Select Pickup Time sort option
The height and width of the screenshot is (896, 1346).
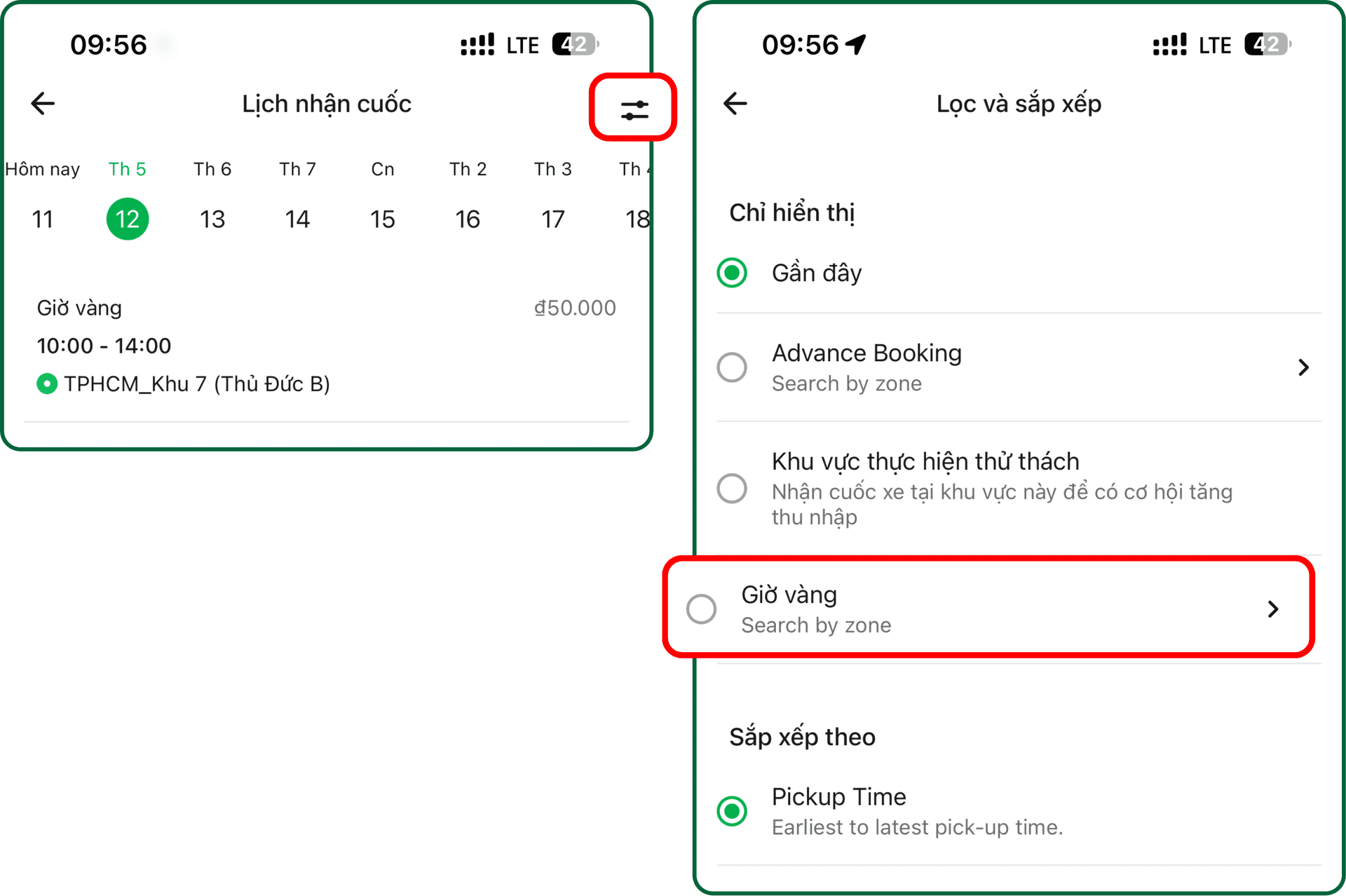point(732,811)
